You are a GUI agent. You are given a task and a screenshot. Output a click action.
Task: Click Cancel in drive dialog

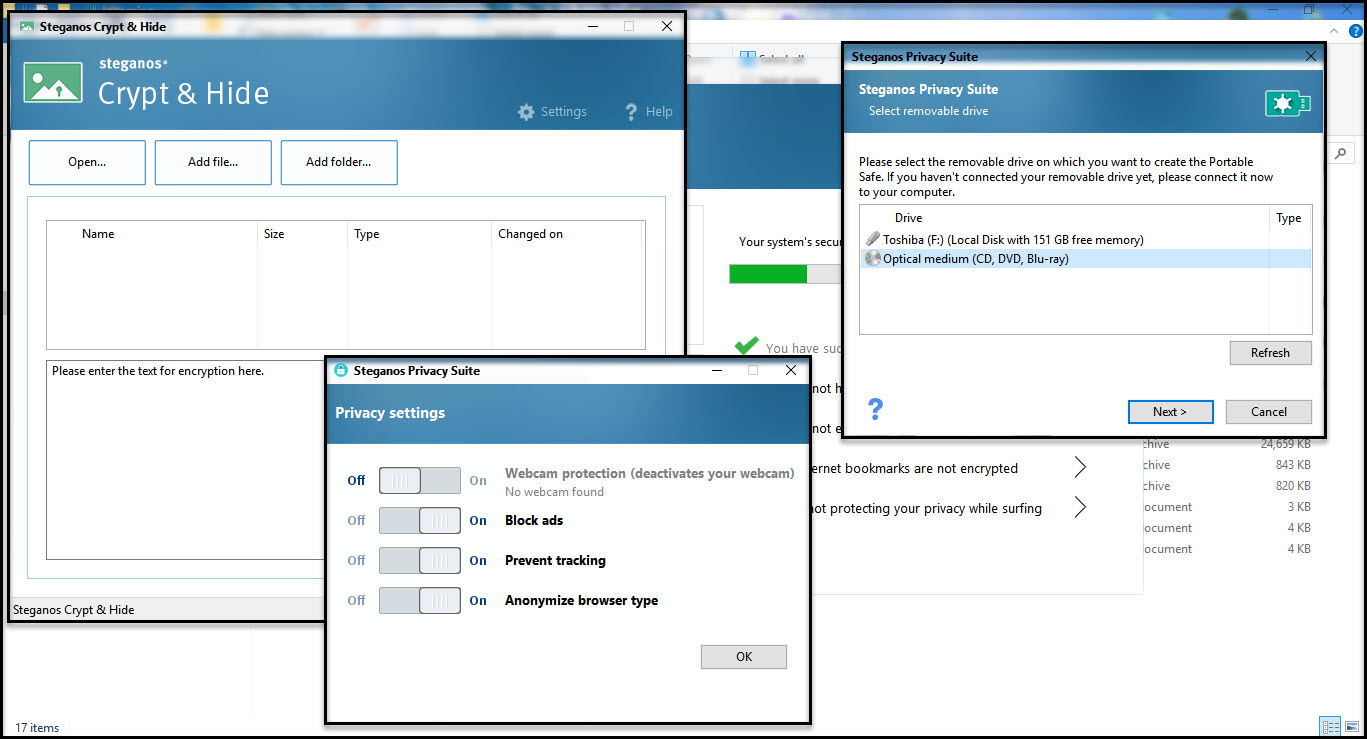[1269, 411]
